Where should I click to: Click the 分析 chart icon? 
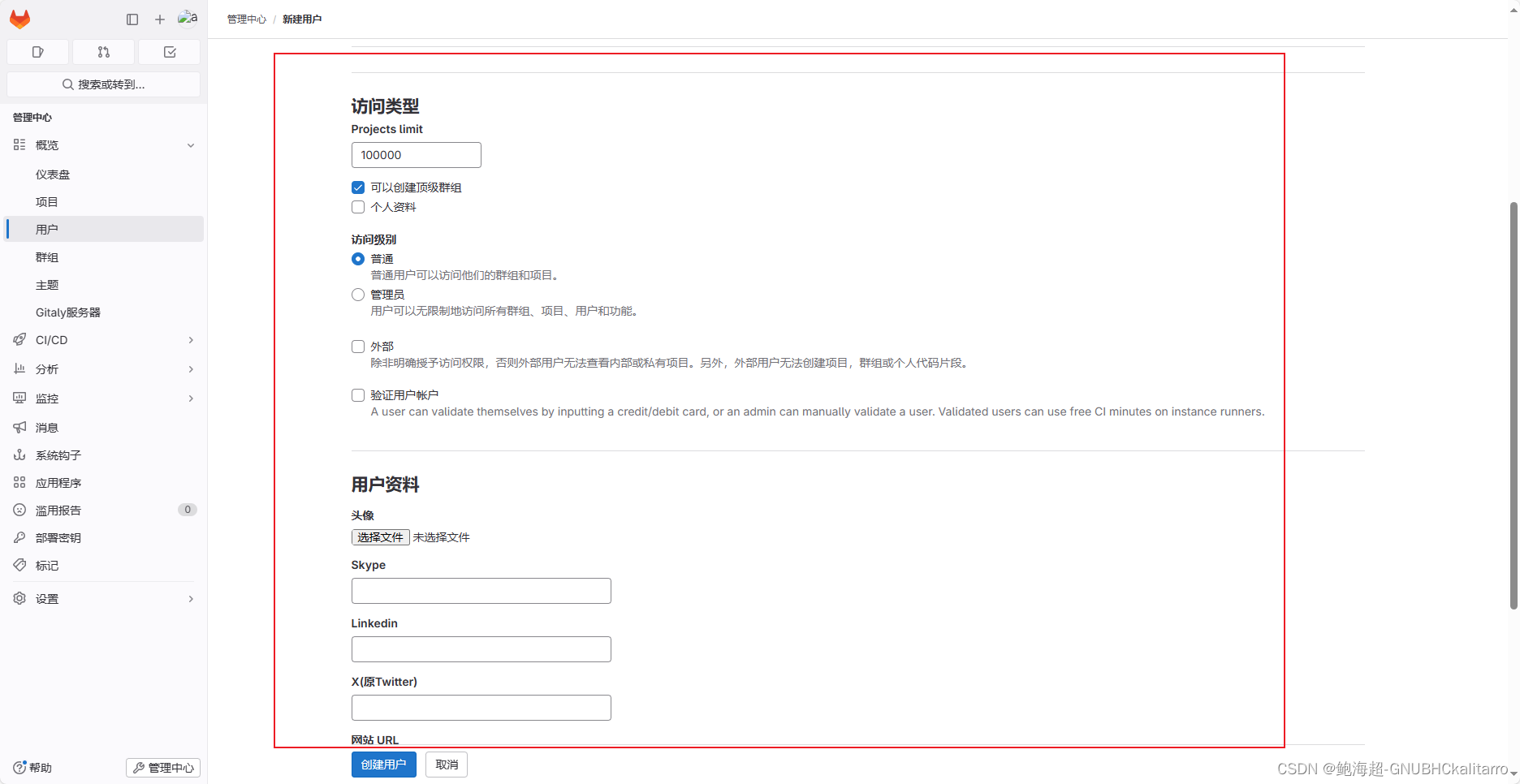point(19,368)
